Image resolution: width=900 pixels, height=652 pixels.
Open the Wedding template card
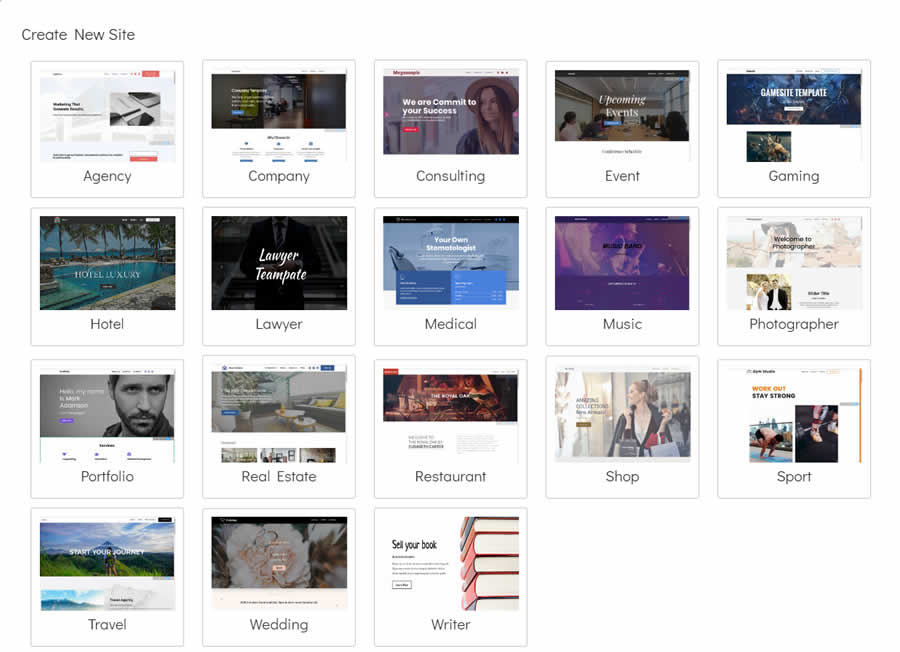(x=279, y=563)
